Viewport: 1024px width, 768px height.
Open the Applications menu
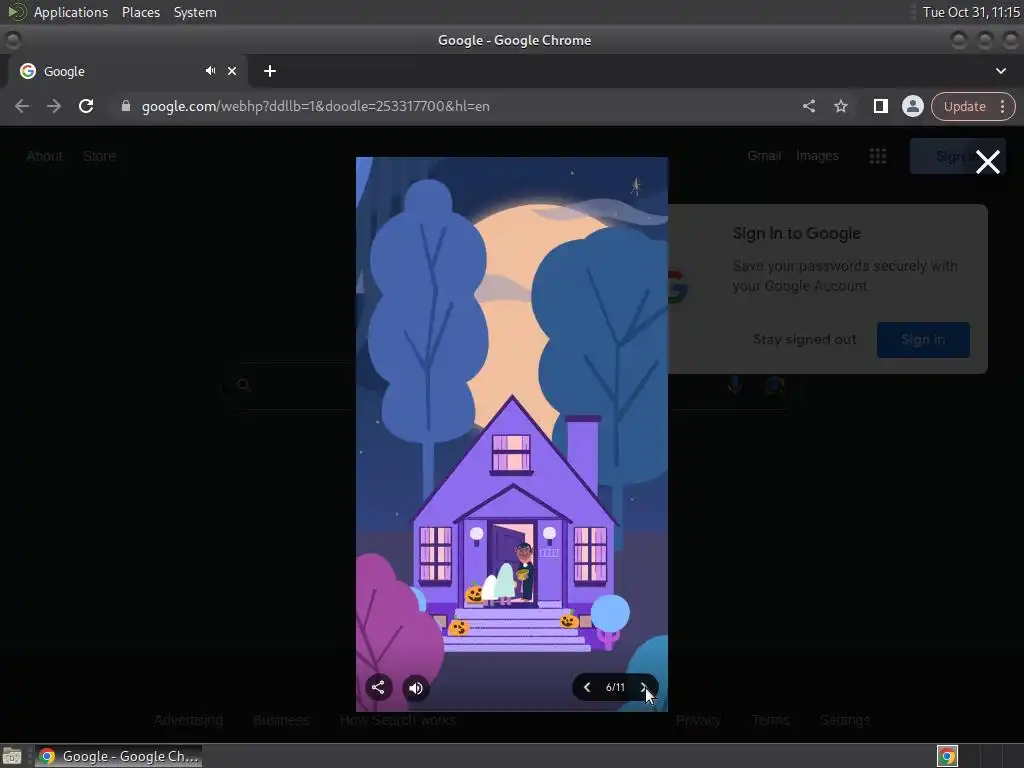pyautogui.click(x=71, y=12)
